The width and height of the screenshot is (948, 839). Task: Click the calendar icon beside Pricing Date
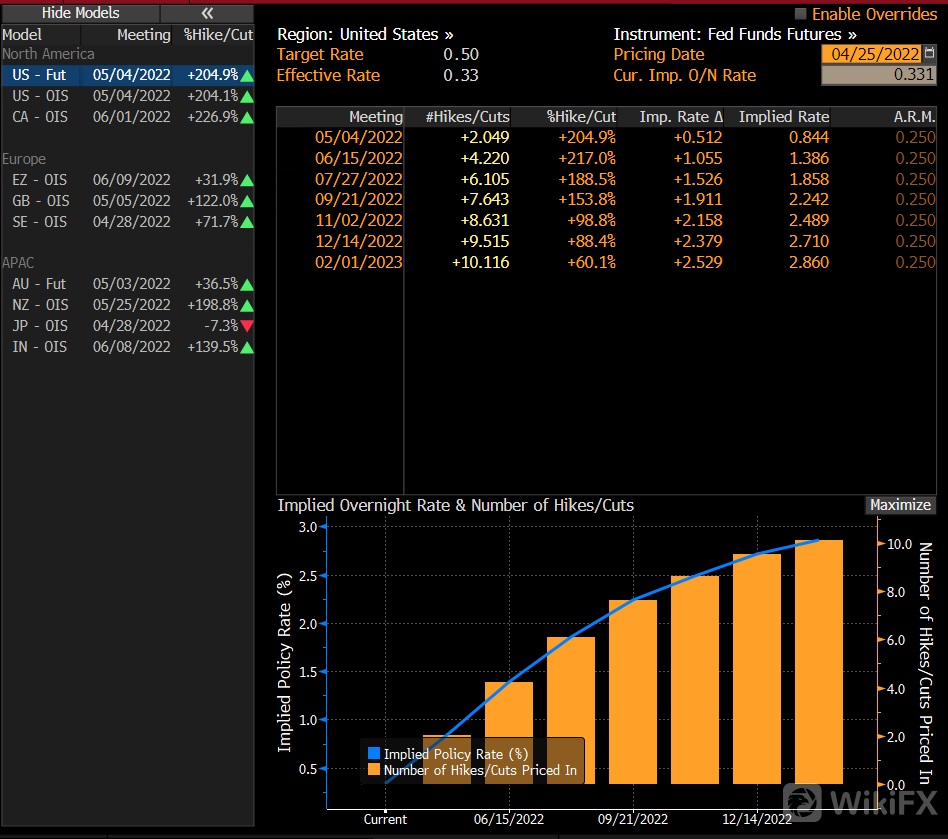[x=929, y=54]
